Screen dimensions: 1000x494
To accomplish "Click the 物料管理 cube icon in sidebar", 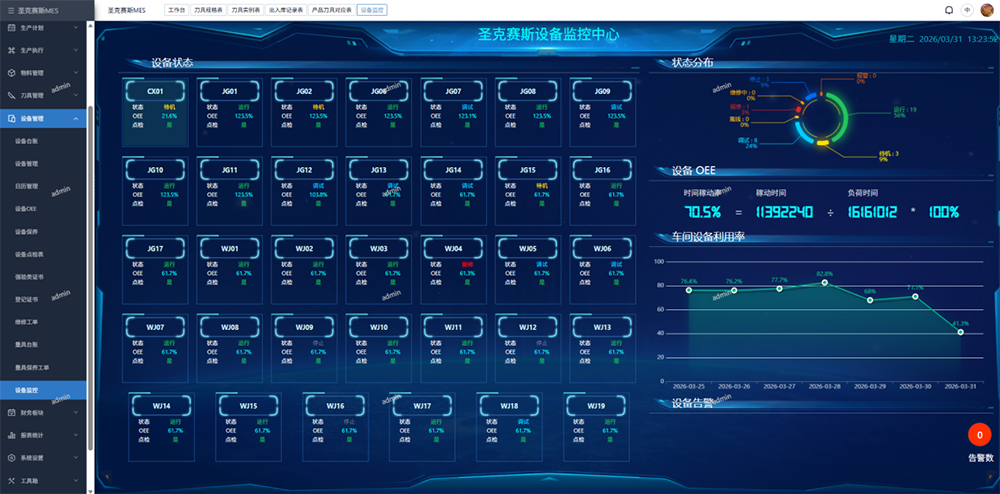I will 10,73.
